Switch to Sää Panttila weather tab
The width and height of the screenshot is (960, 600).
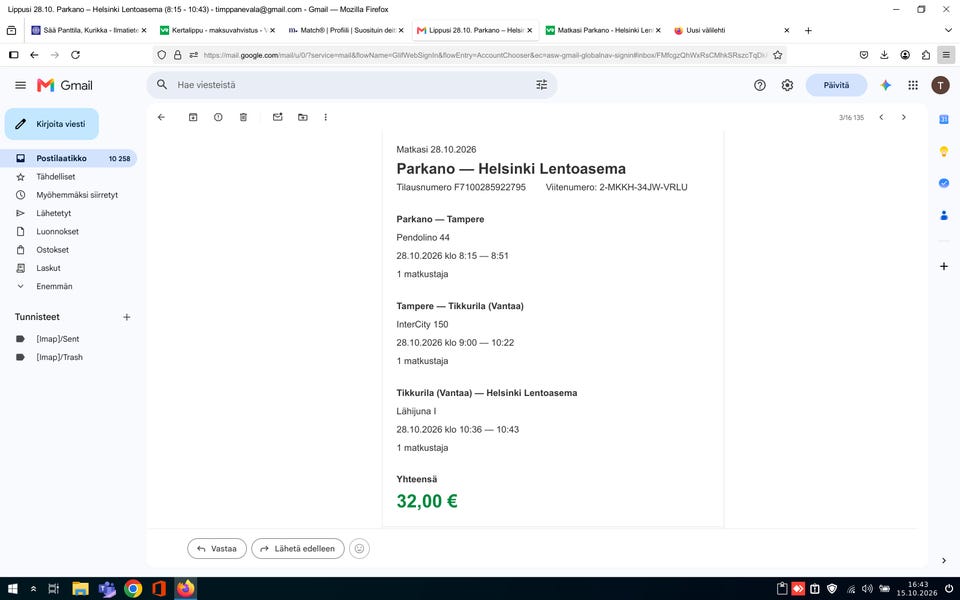(89, 30)
